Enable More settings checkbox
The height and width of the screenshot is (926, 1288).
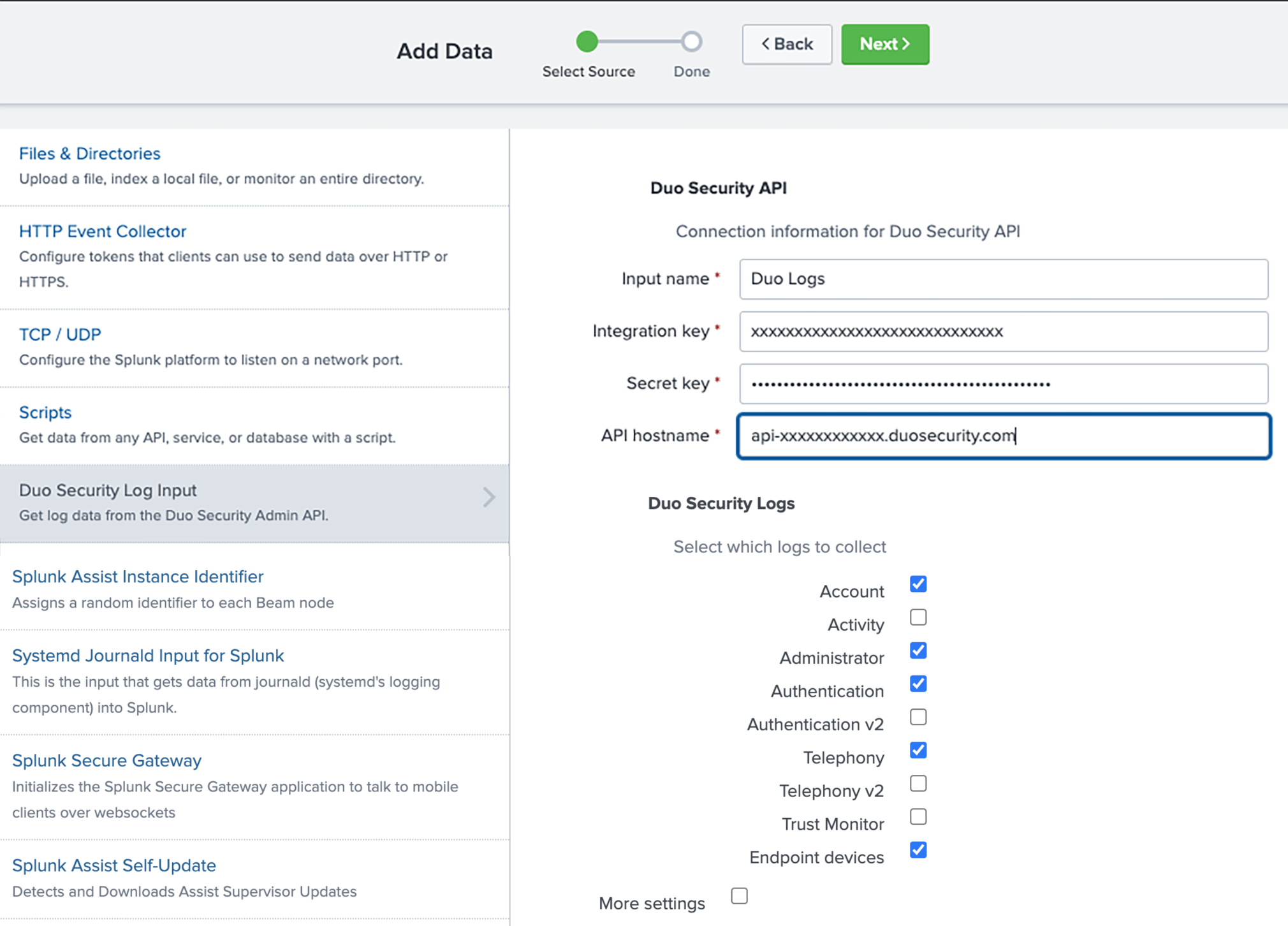pos(739,895)
